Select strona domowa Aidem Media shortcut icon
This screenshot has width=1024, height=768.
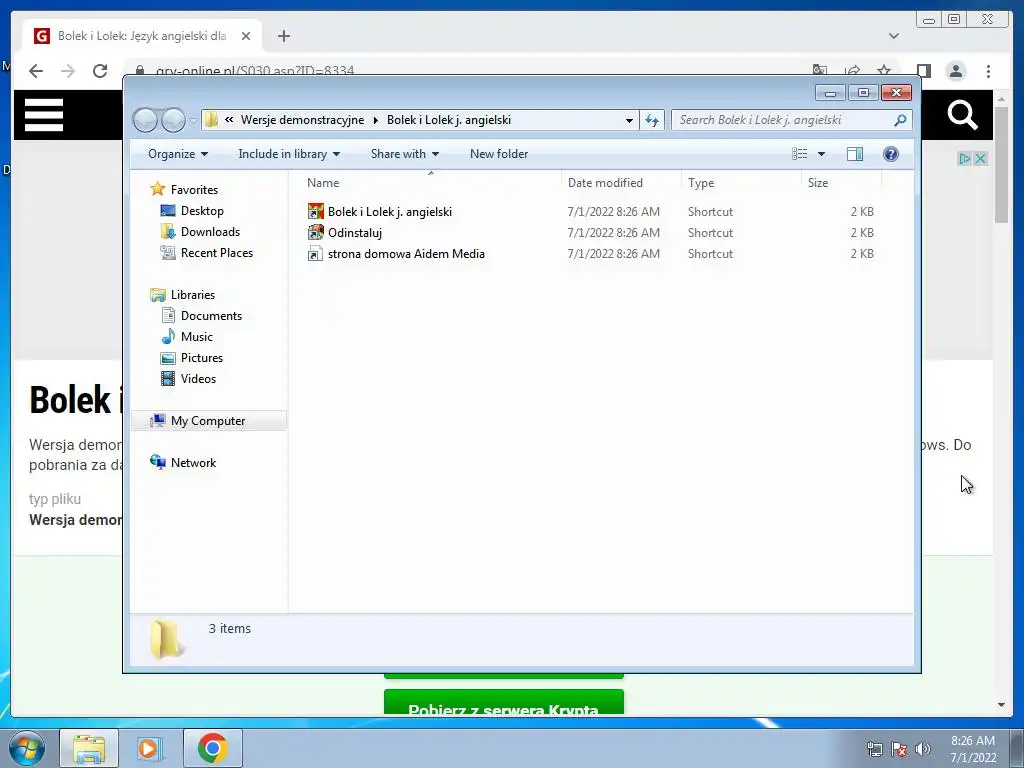(x=315, y=254)
